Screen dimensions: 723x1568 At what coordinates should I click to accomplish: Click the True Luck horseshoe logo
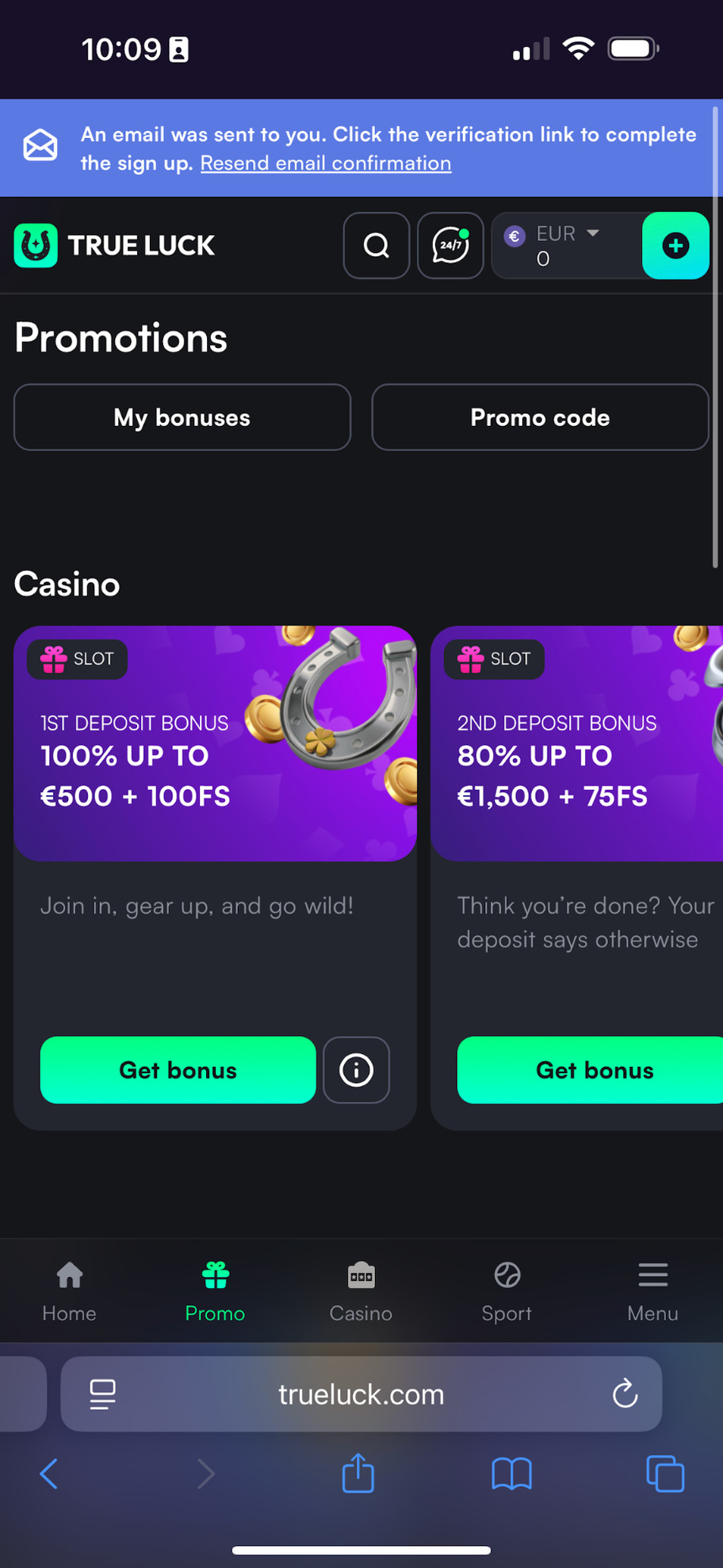coord(36,246)
